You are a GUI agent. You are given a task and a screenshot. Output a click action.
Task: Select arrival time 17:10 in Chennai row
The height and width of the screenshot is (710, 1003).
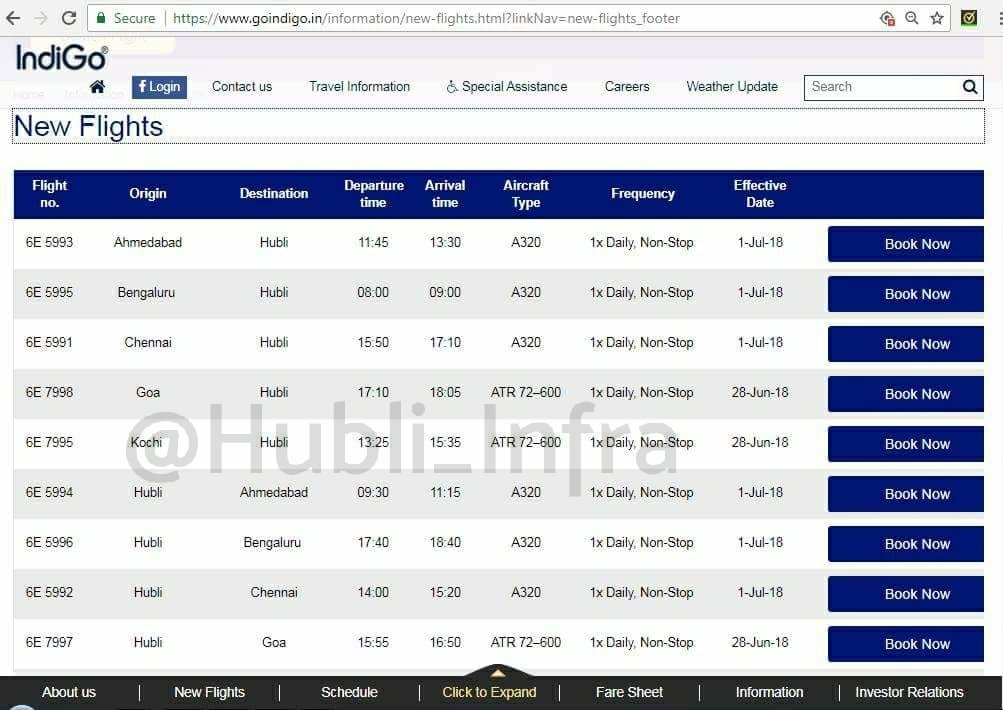click(445, 342)
